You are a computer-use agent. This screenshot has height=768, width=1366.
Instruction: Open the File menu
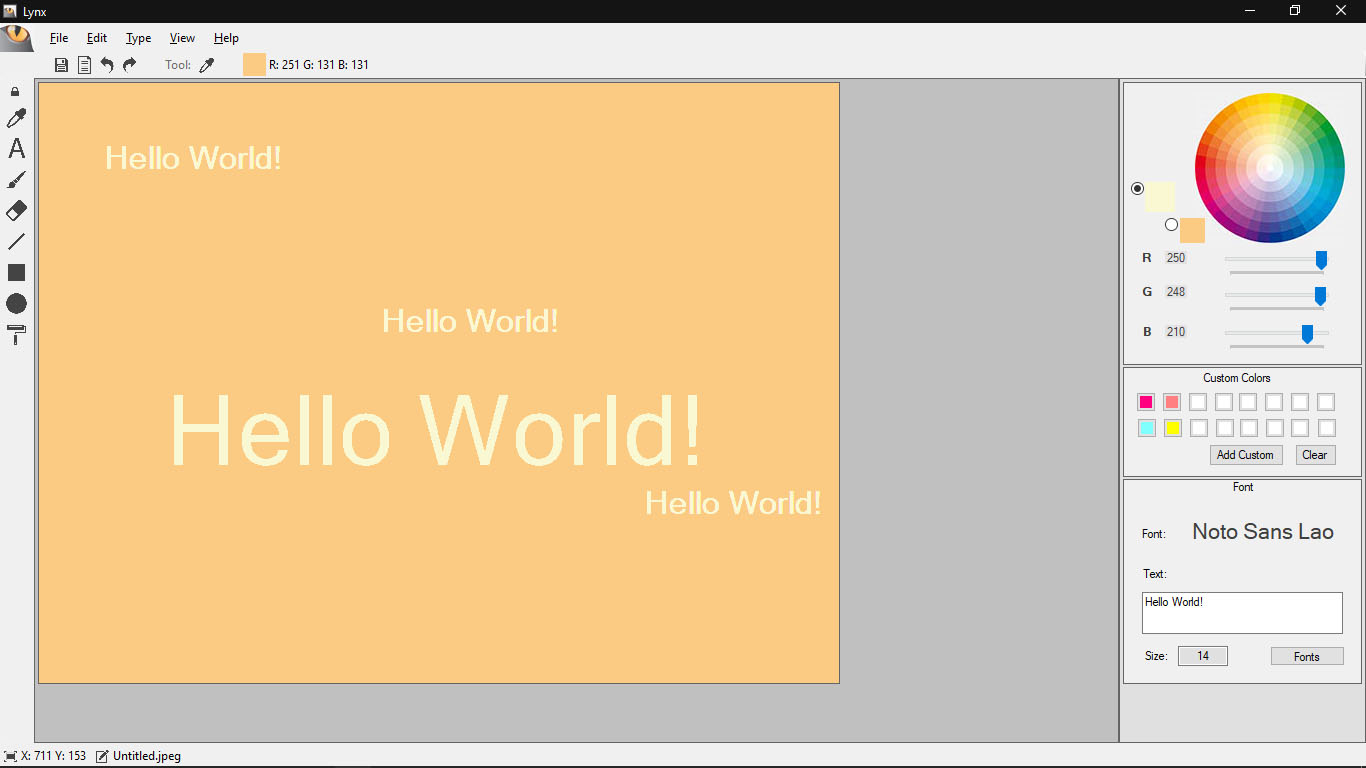coord(59,38)
